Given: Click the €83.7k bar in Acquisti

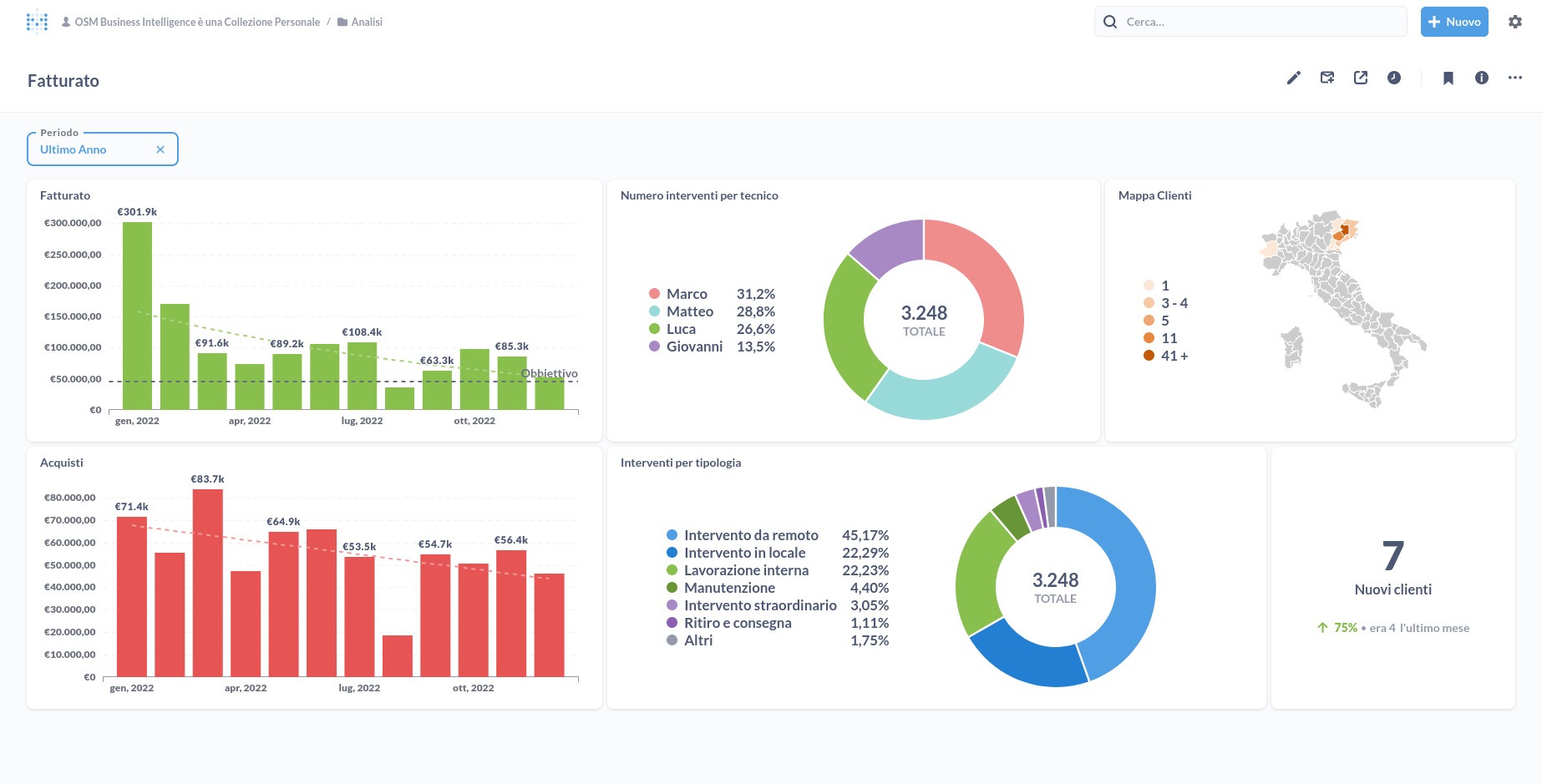Looking at the screenshot, I should 207,583.
